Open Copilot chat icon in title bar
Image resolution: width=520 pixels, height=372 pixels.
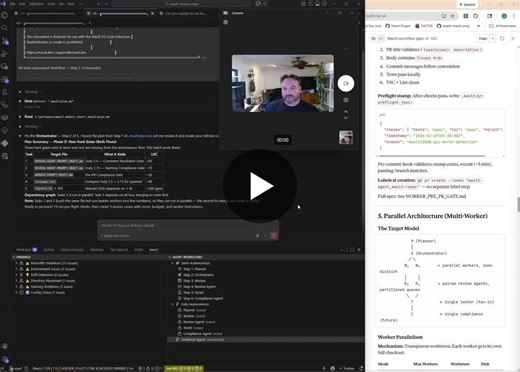click(x=258, y=4)
